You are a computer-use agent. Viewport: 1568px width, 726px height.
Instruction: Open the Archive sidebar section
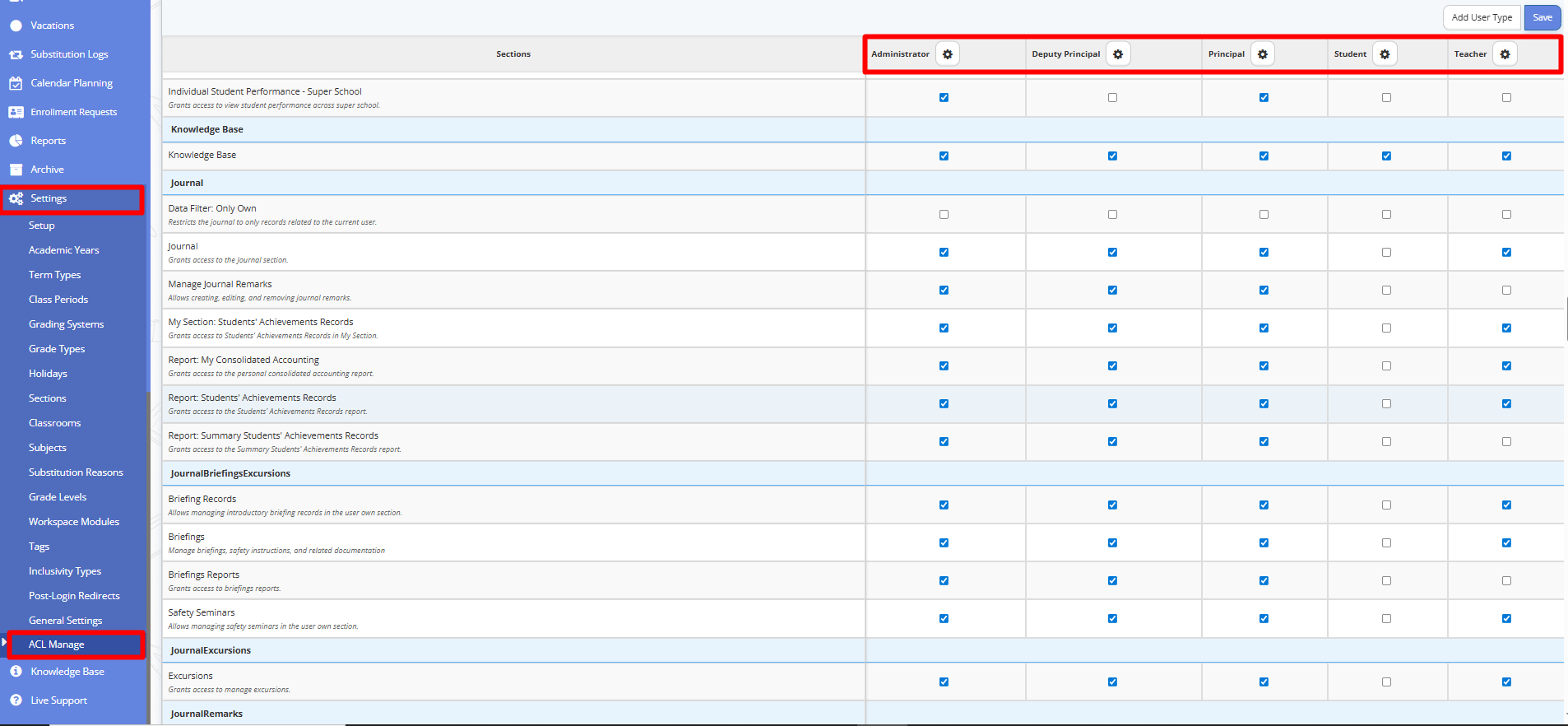(x=47, y=170)
